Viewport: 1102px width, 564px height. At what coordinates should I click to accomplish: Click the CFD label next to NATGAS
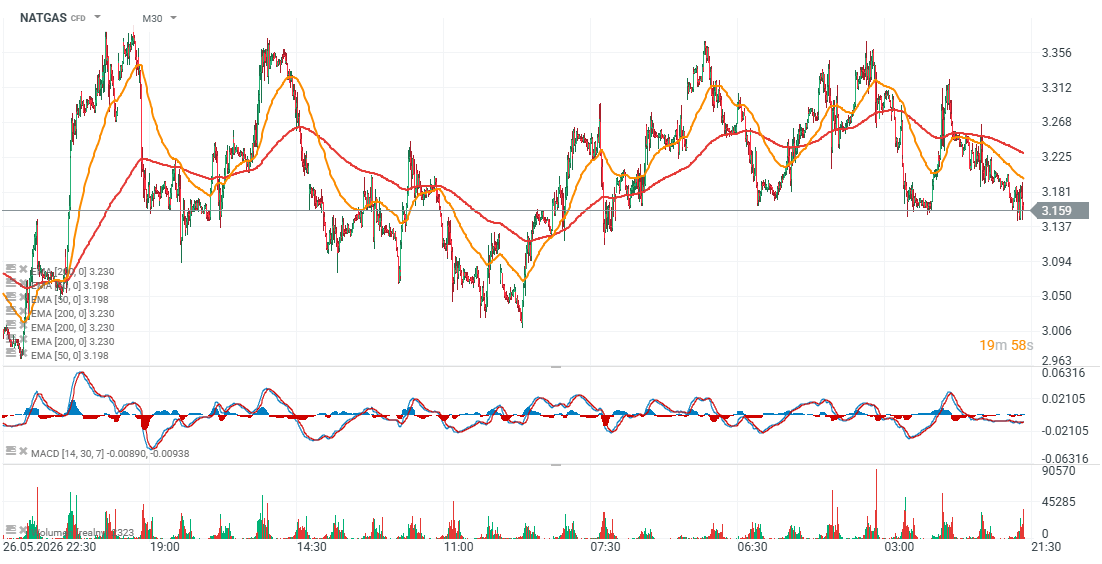pos(78,18)
